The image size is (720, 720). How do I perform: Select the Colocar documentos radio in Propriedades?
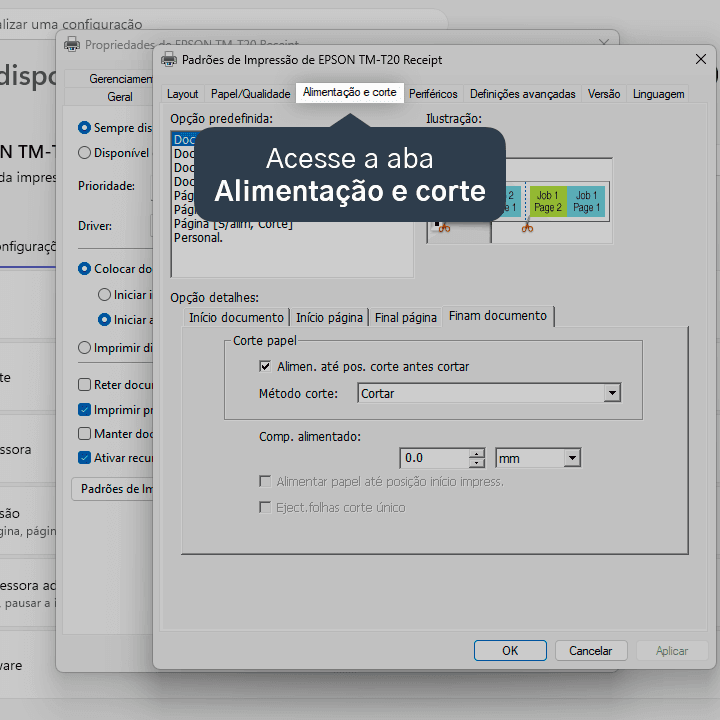84,269
